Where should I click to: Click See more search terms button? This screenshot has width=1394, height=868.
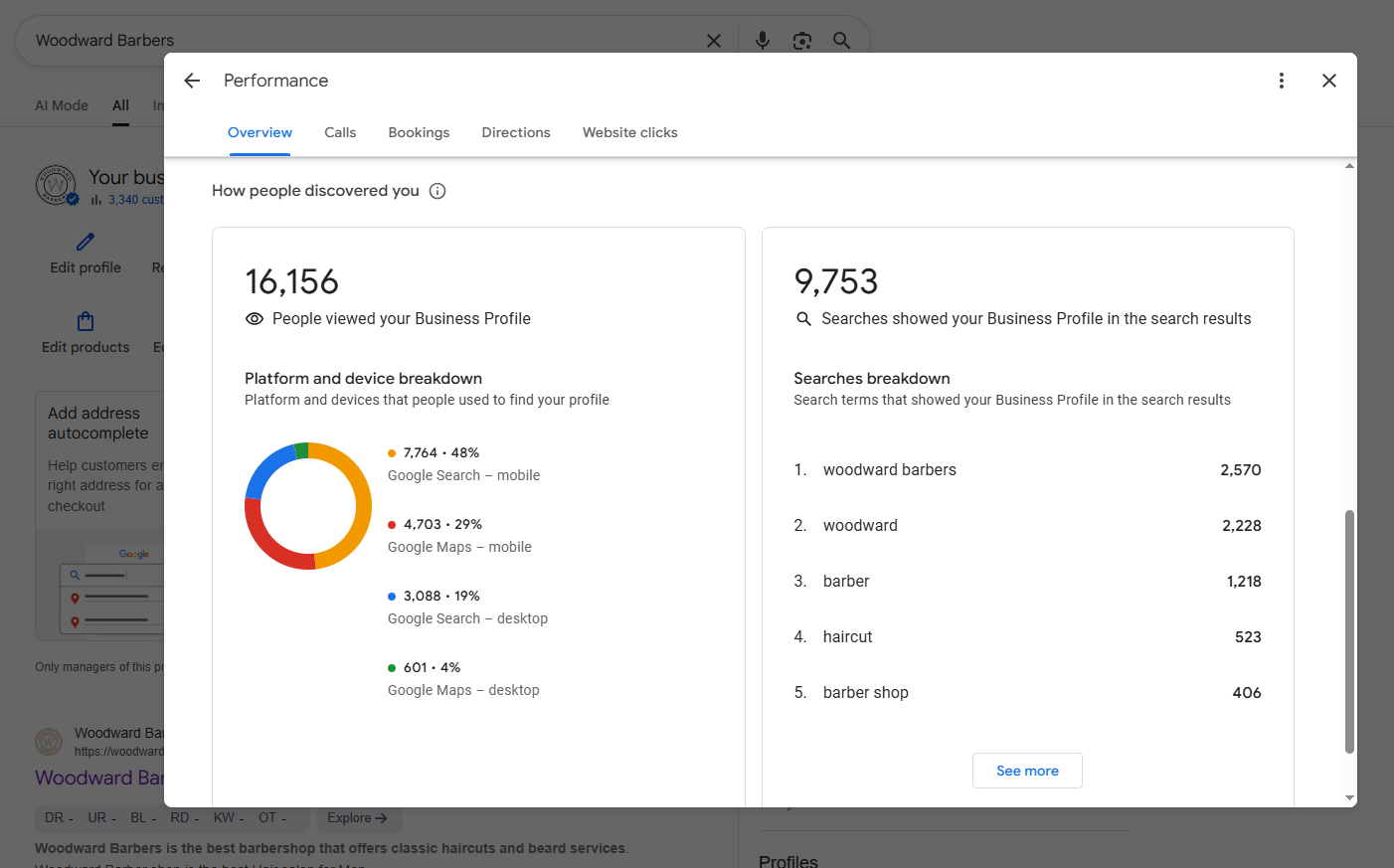click(x=1027, y=771)
